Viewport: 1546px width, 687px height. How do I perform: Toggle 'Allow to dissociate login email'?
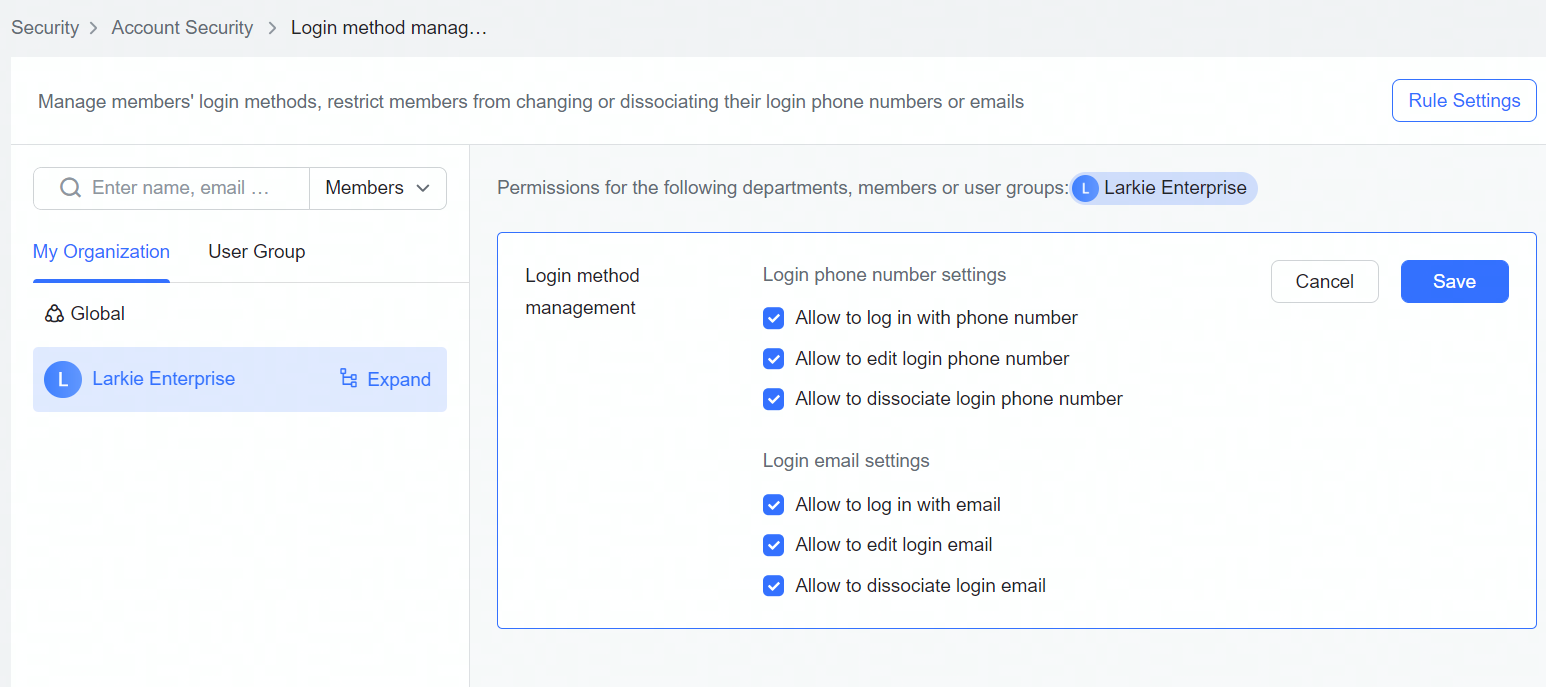[x=773, y=585]
